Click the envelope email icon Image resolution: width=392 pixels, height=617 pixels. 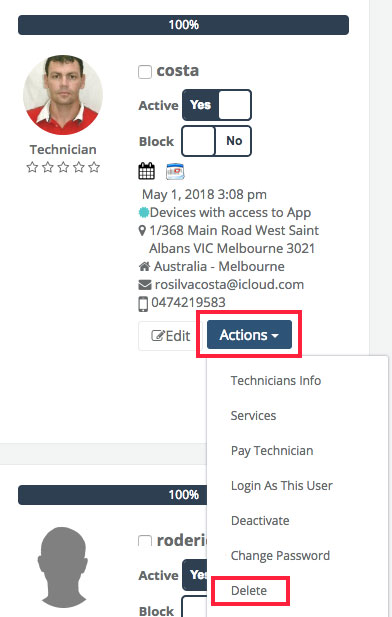tap(144, 284)
